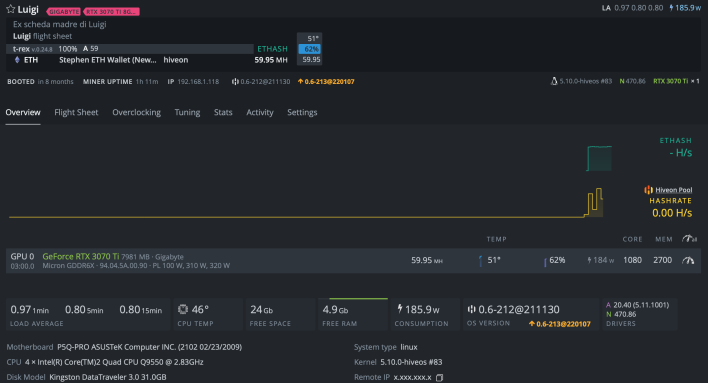Click the CPU TEMP chip icon

coord(183,309)
